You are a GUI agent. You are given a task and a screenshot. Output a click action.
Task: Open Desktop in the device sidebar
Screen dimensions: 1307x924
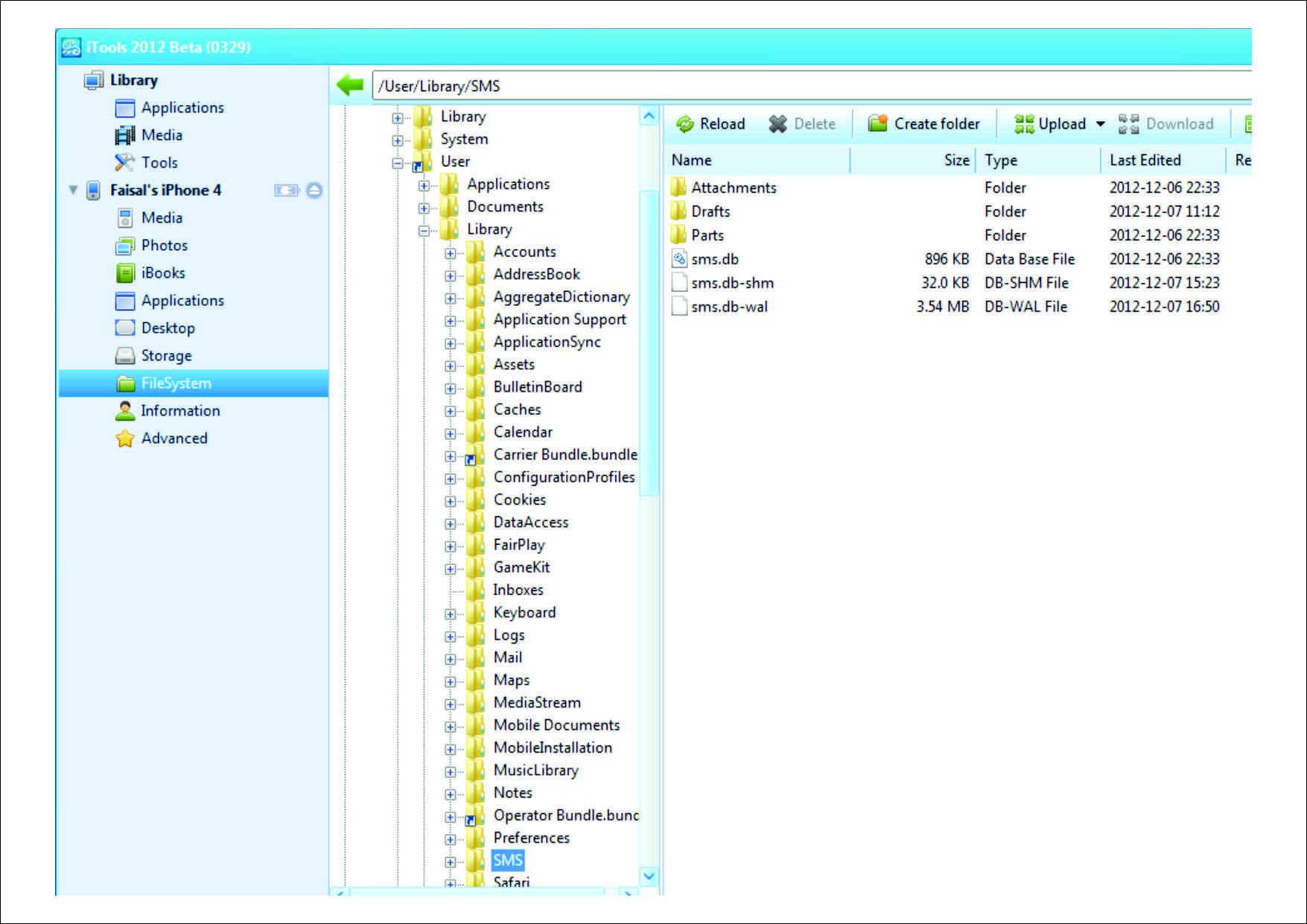click(168, 328)
